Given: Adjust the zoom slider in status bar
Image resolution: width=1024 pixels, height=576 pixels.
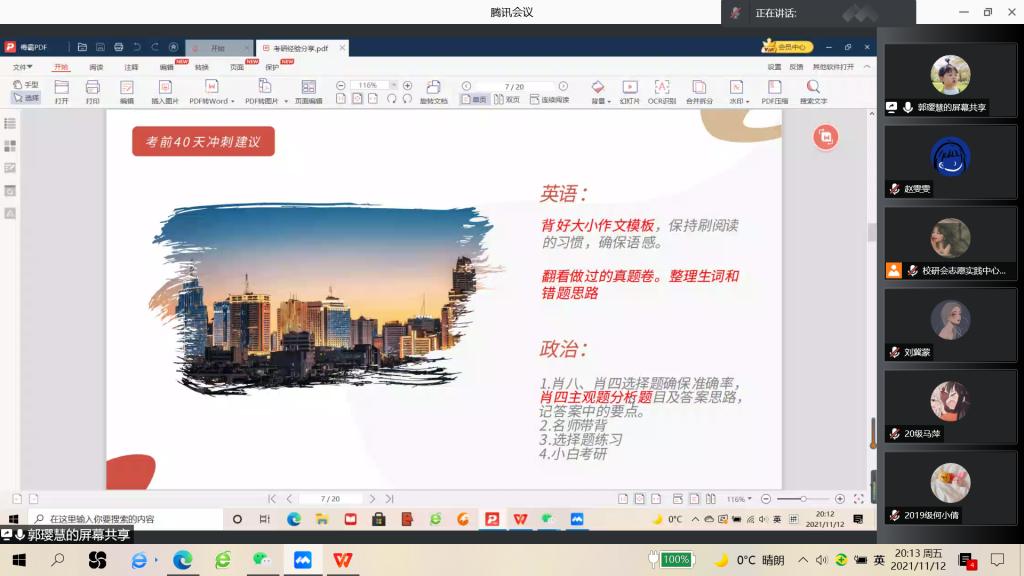Looking at the screenshot, I should [x=802, y=499].
